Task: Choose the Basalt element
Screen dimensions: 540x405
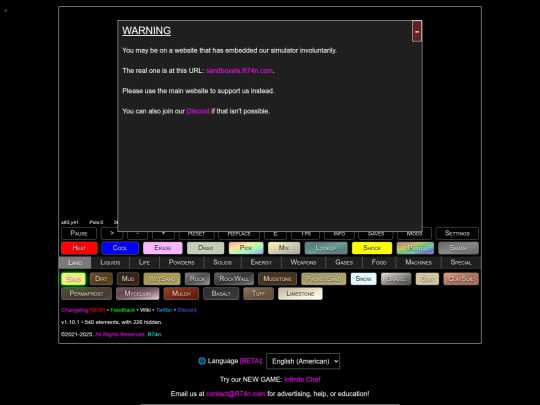Action: tap(221, 294)
